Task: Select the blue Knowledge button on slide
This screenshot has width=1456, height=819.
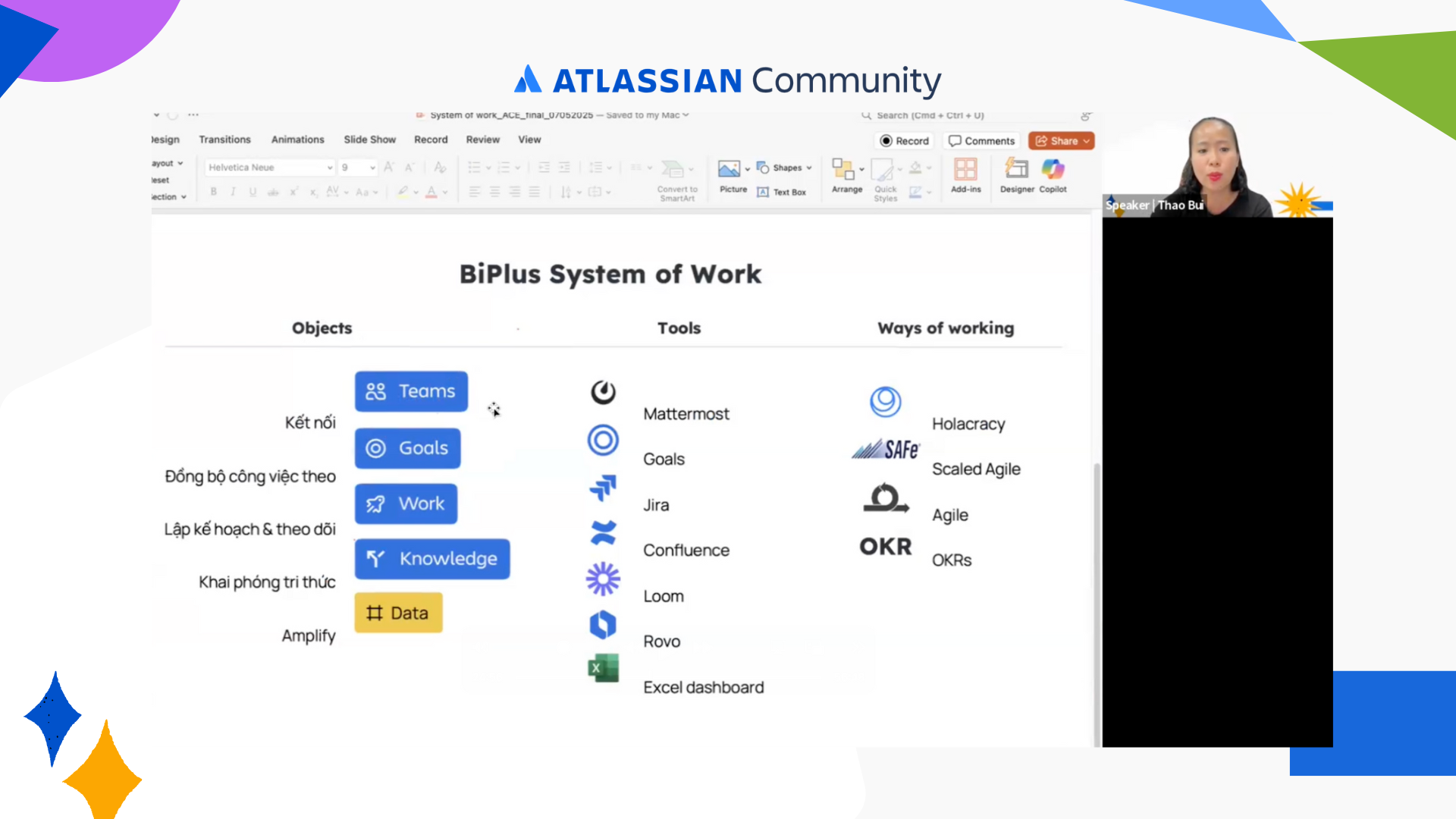Action: coord(432,559)
